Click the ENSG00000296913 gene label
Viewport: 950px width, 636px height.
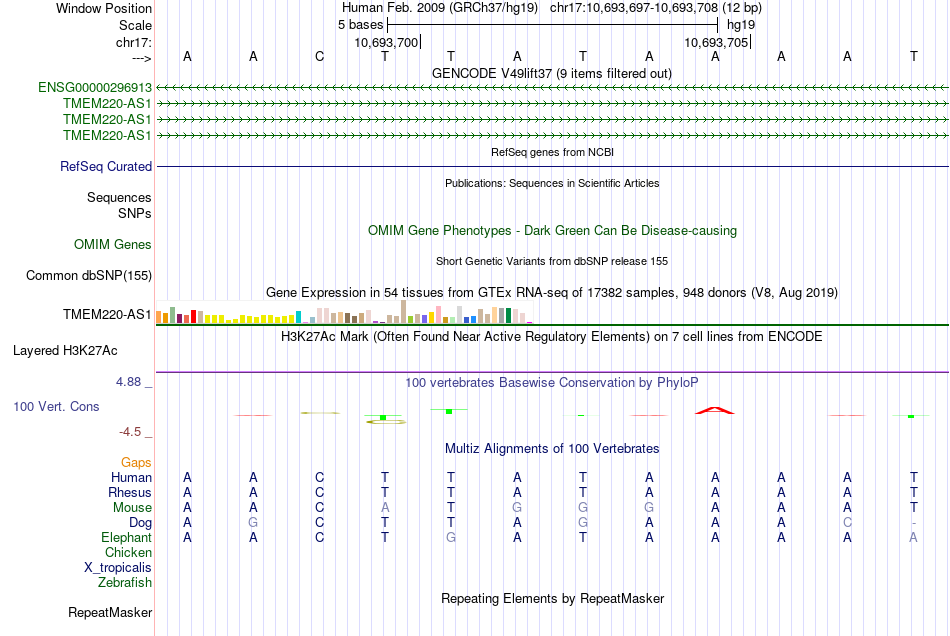coord(95,87)
